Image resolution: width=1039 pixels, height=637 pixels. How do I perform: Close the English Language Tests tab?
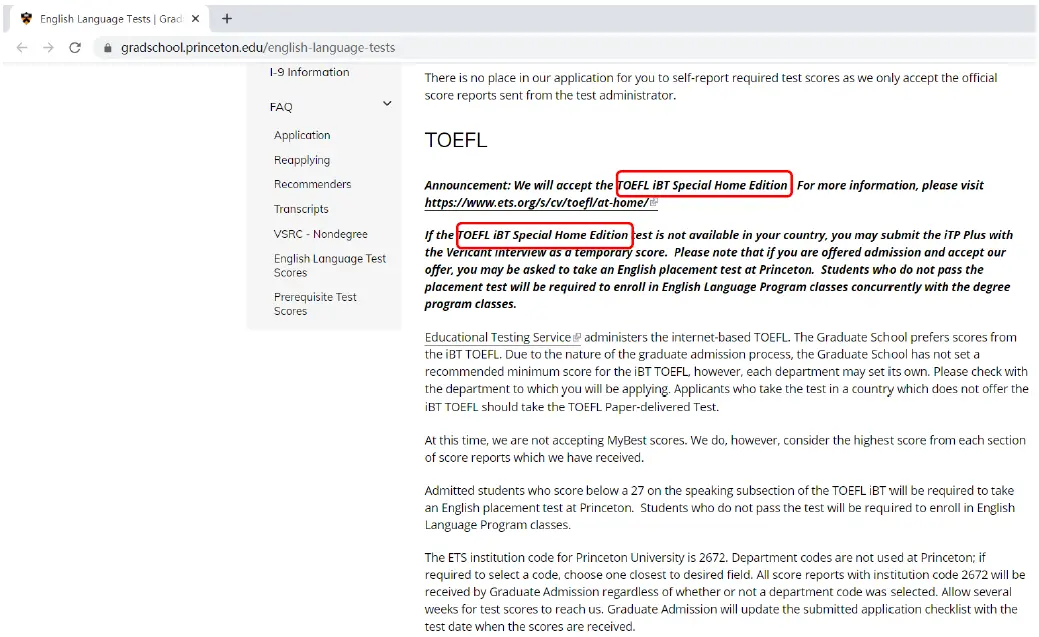[195, 19]
